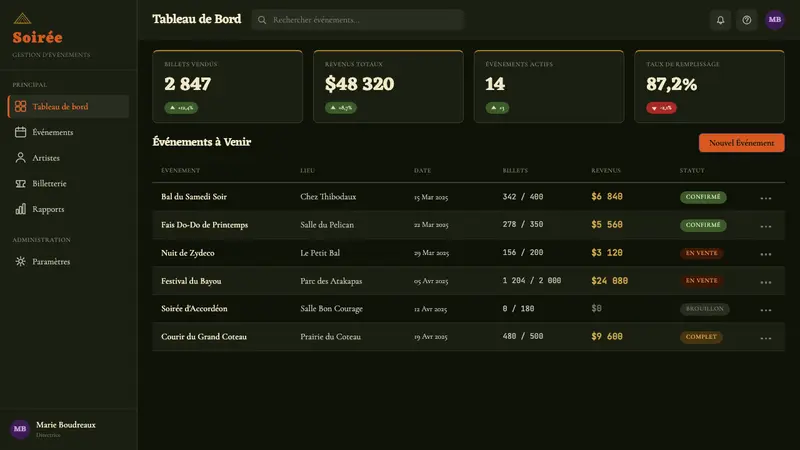
Task: Click the revenue value $24 080
Action: [x=610, y=281]
